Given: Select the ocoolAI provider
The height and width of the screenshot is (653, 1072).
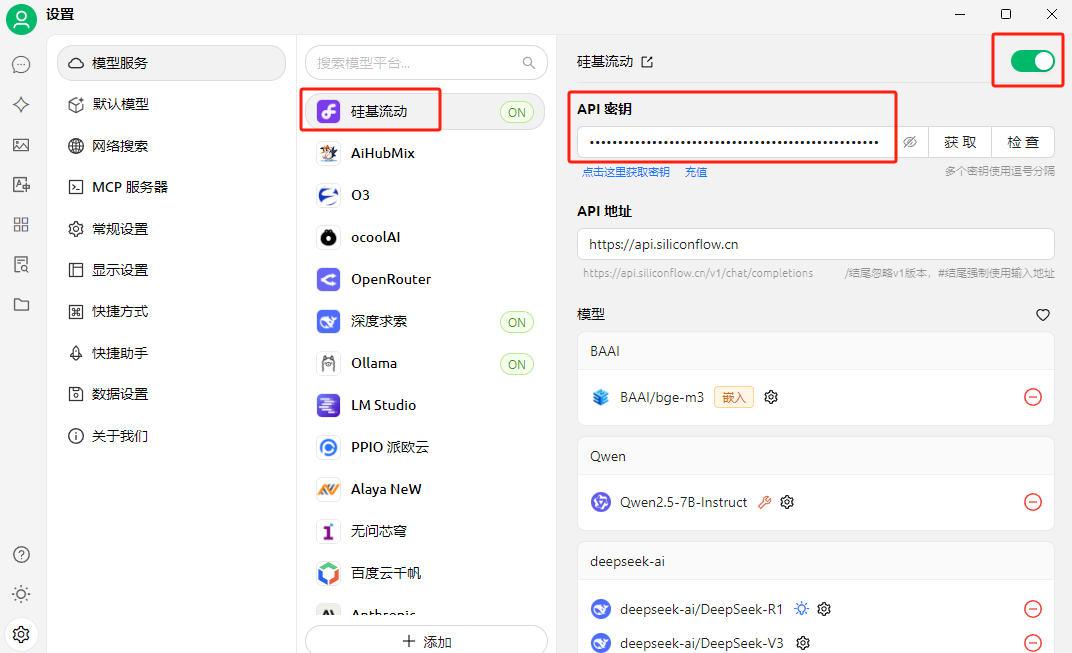Looking at the screenshot, I should (x=425, y=237).
